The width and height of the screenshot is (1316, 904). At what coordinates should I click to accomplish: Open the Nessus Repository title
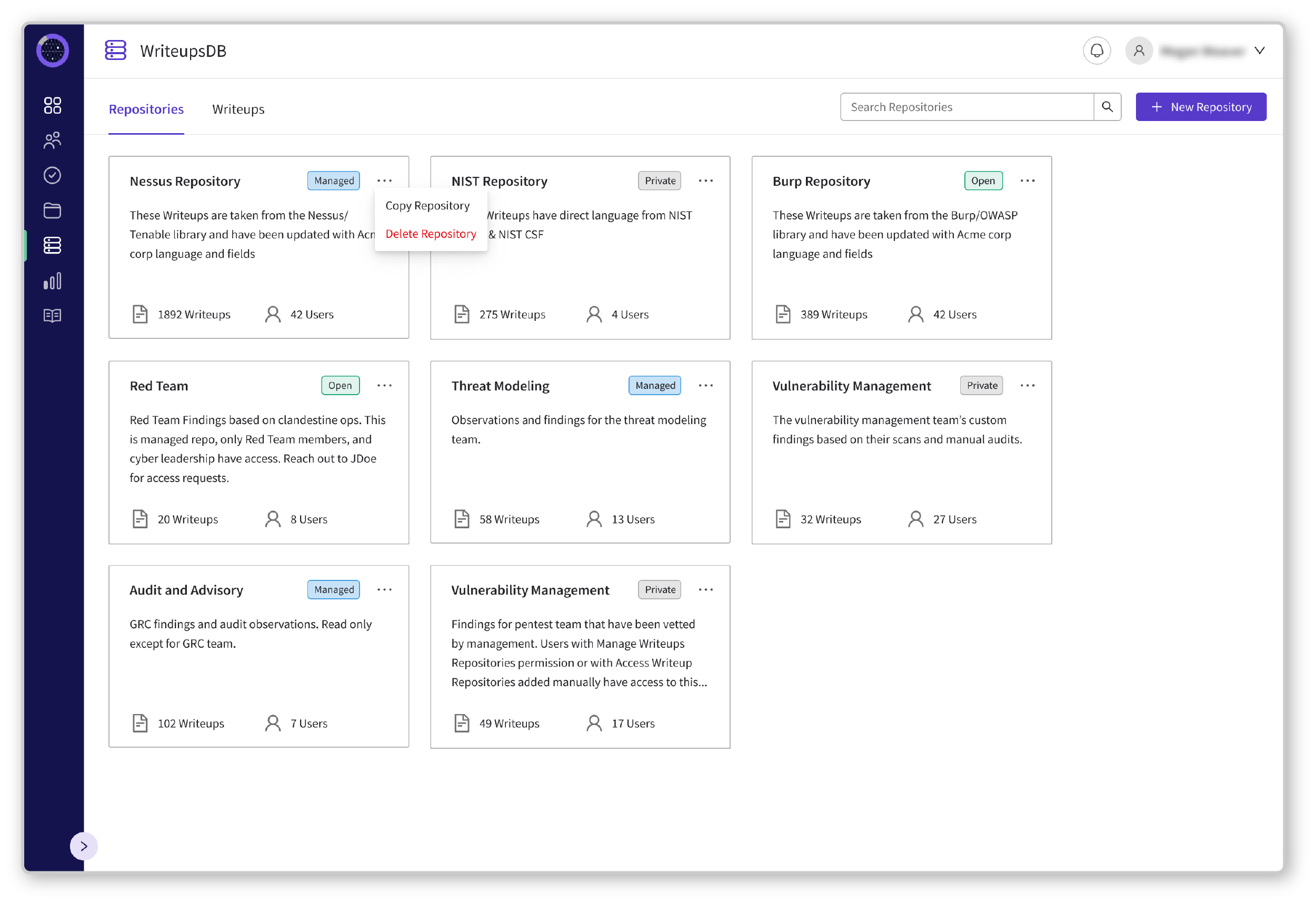tap(185, 181)
